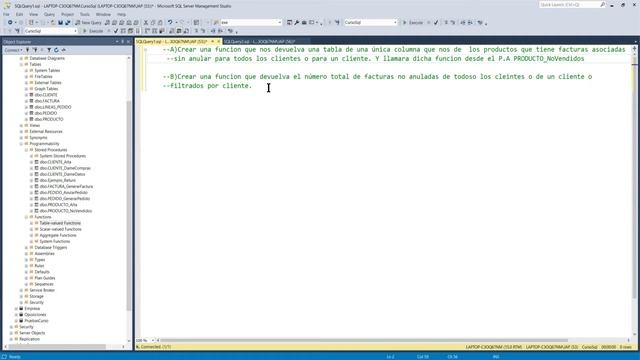The height and width of the screenshot is (360, 640).
Task: Select the dbo.LINEAS_PEDIDO table
Action: click(x=53, y=107)
